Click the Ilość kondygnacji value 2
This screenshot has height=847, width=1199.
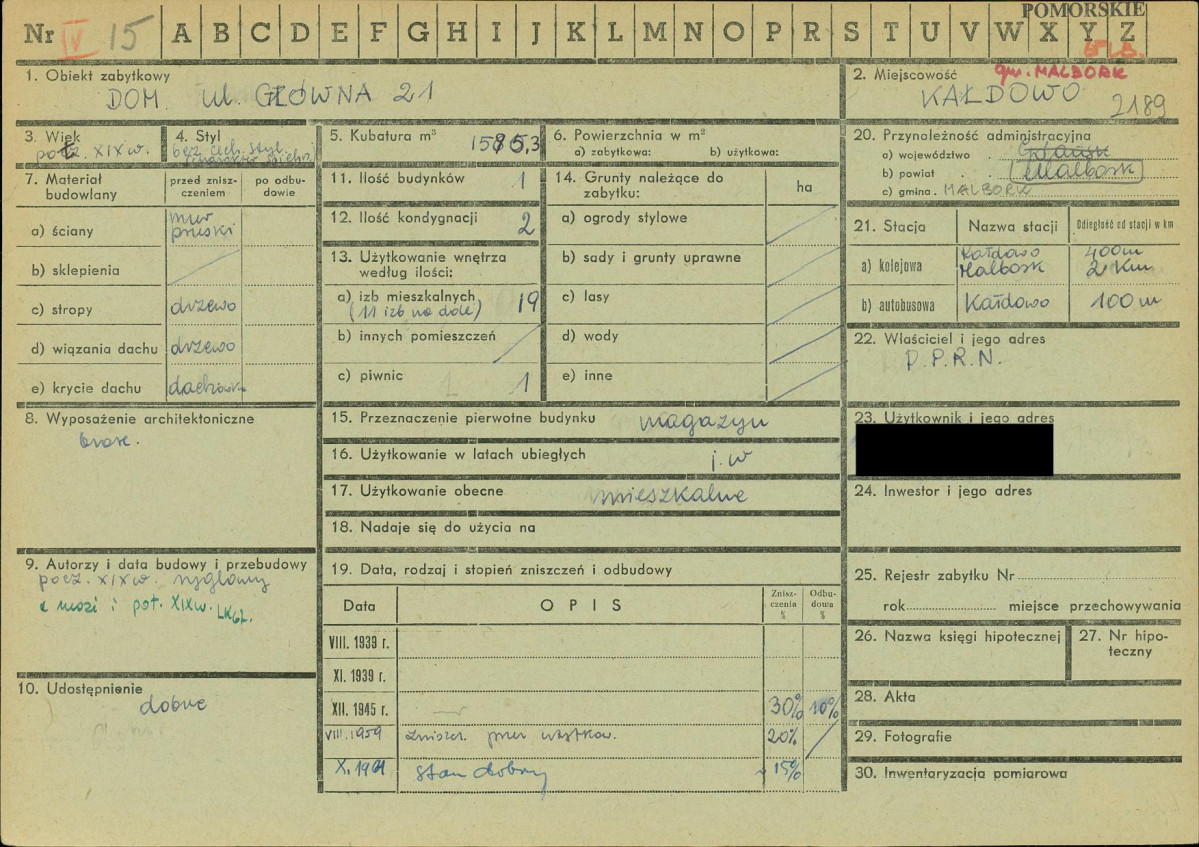(x=525, y=223)
